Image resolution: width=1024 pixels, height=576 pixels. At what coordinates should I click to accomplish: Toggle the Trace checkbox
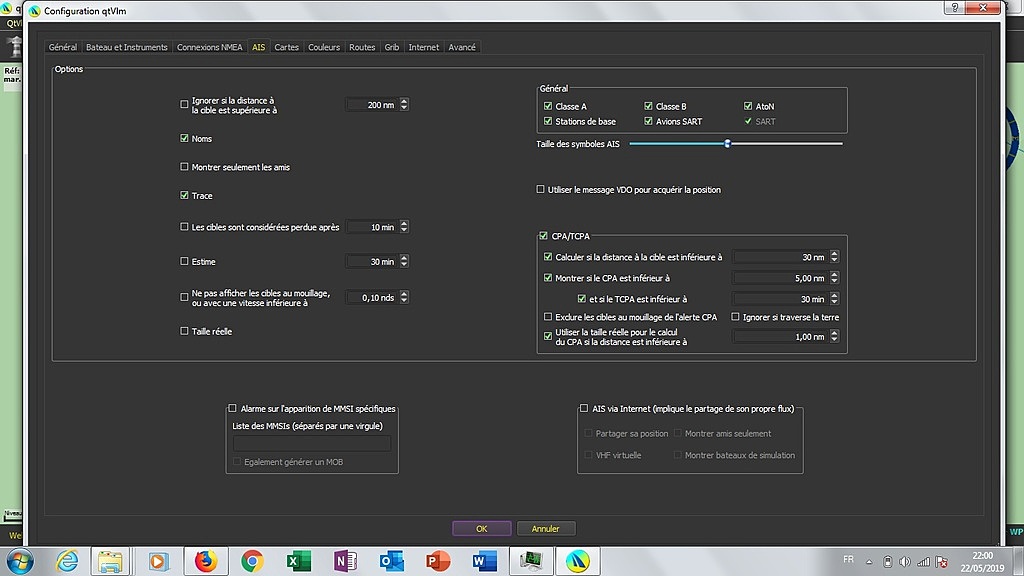coord(184,195)
